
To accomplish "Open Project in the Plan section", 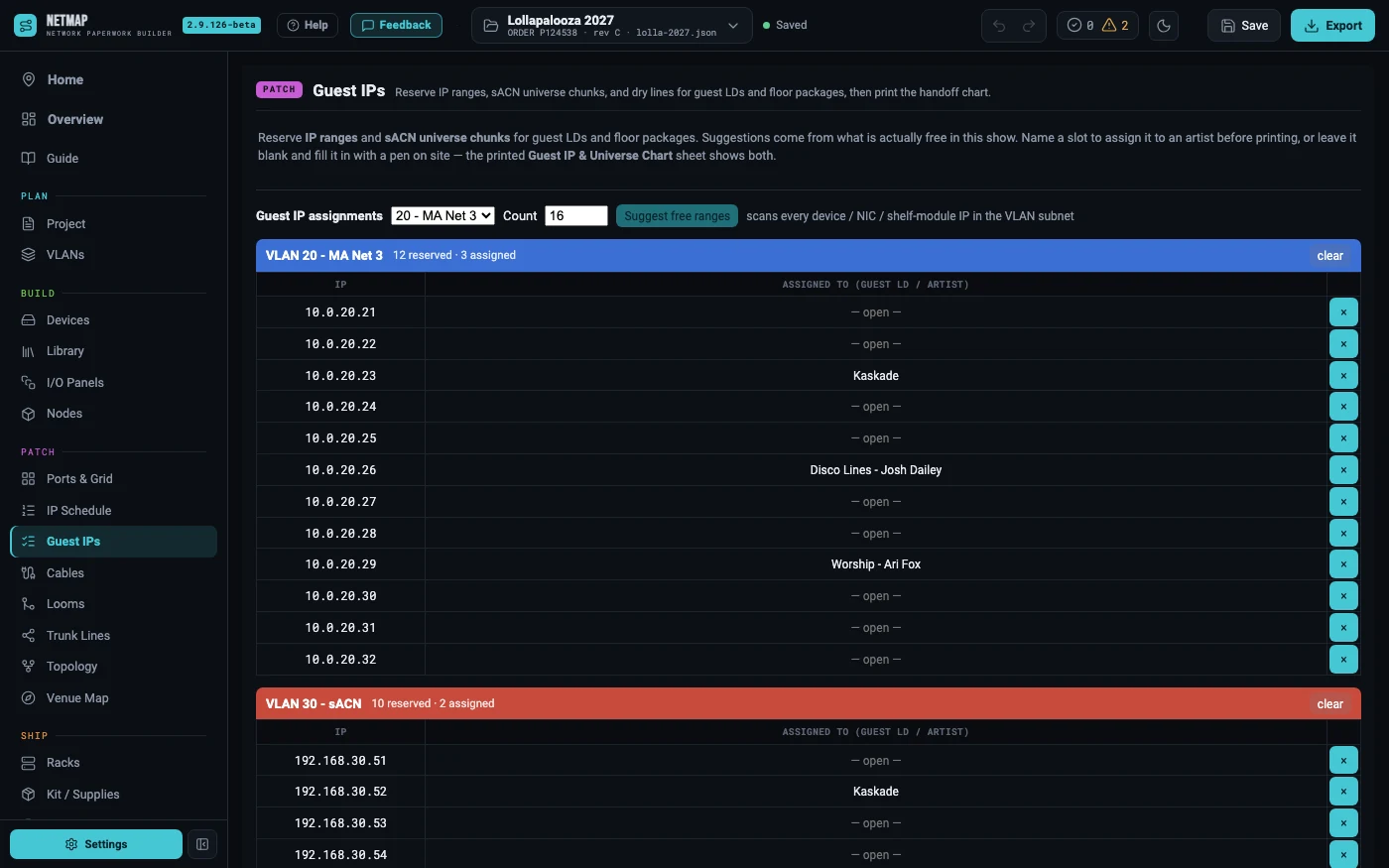I will coord(113,224).
